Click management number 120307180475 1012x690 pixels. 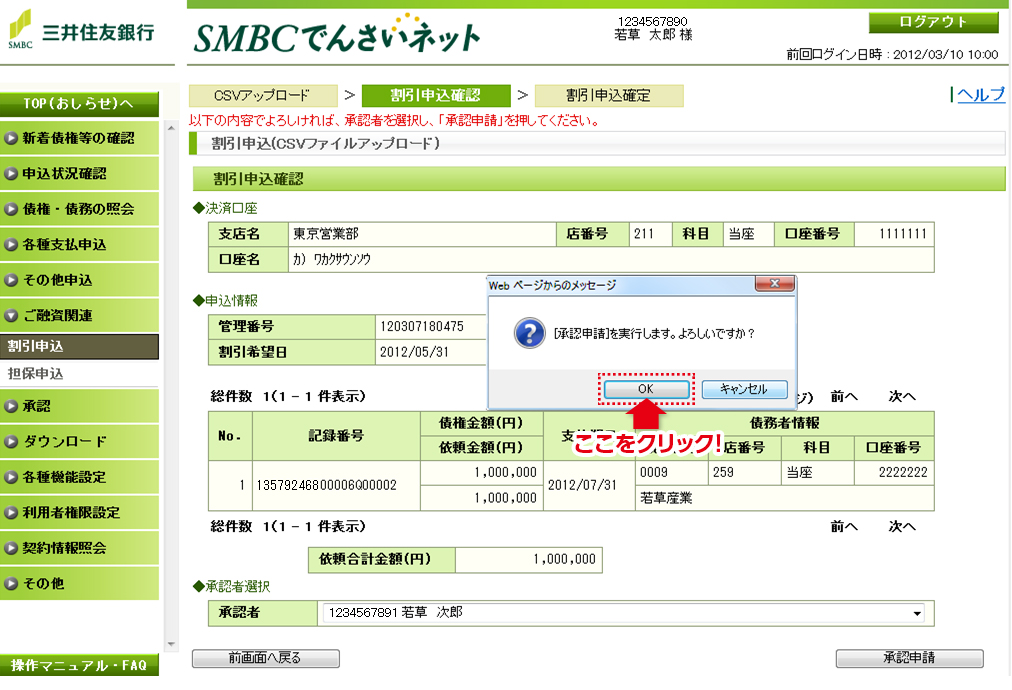click(422, 327)
